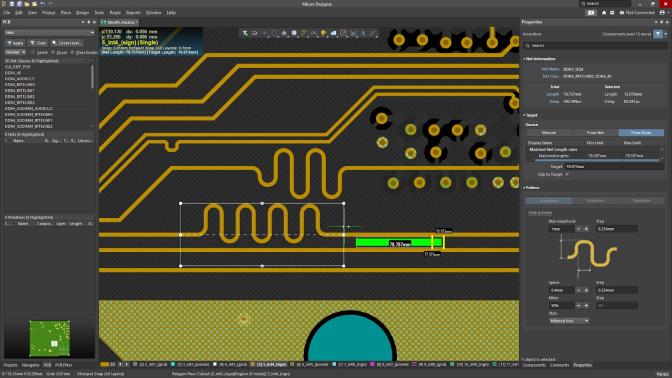
Task: Click the home icon in the top bar
Action: pyautogui.click(x=604, y=13)
